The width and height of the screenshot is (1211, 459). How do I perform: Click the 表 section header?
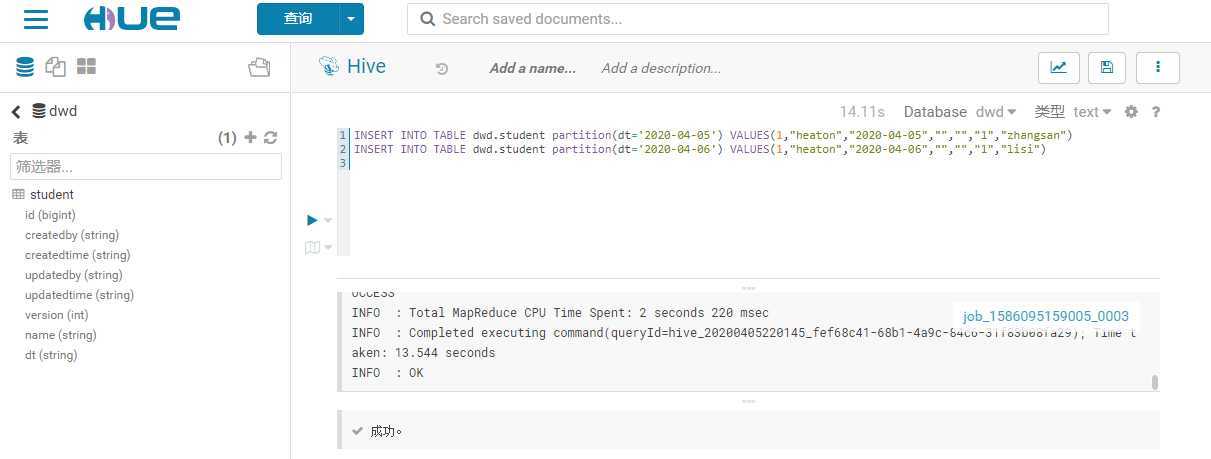(21, 138)
